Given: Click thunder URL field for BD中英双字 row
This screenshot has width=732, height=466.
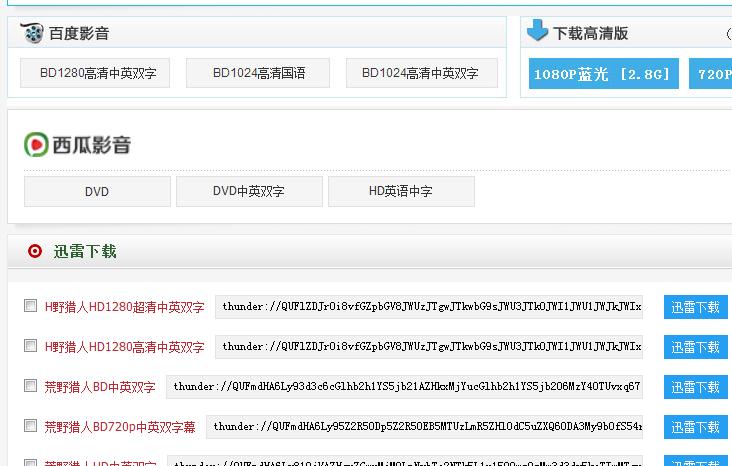Looking at the screenshot, I should pos(404,387).
